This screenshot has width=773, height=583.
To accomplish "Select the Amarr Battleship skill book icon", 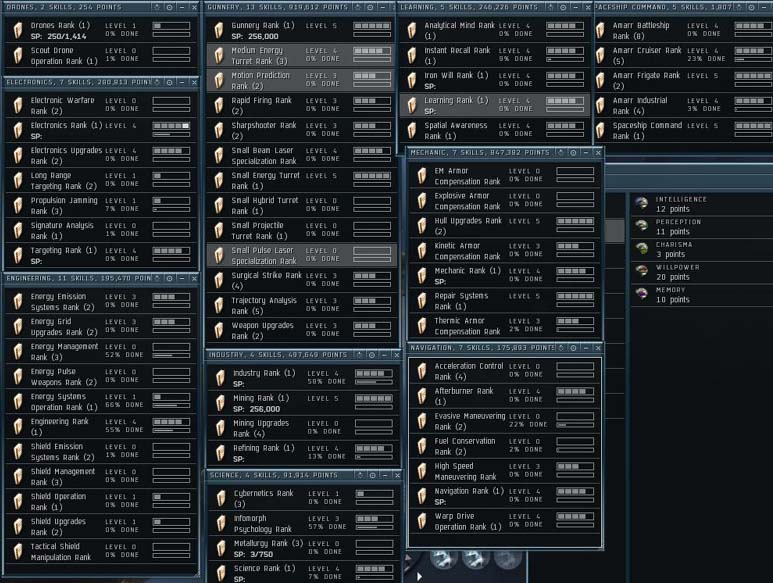I will tap(601, 30).
